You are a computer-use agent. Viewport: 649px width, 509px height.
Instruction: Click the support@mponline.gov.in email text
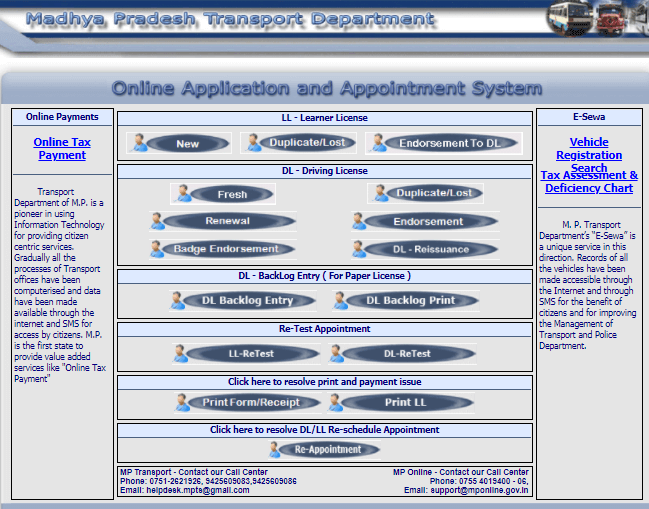pos(479,490)
